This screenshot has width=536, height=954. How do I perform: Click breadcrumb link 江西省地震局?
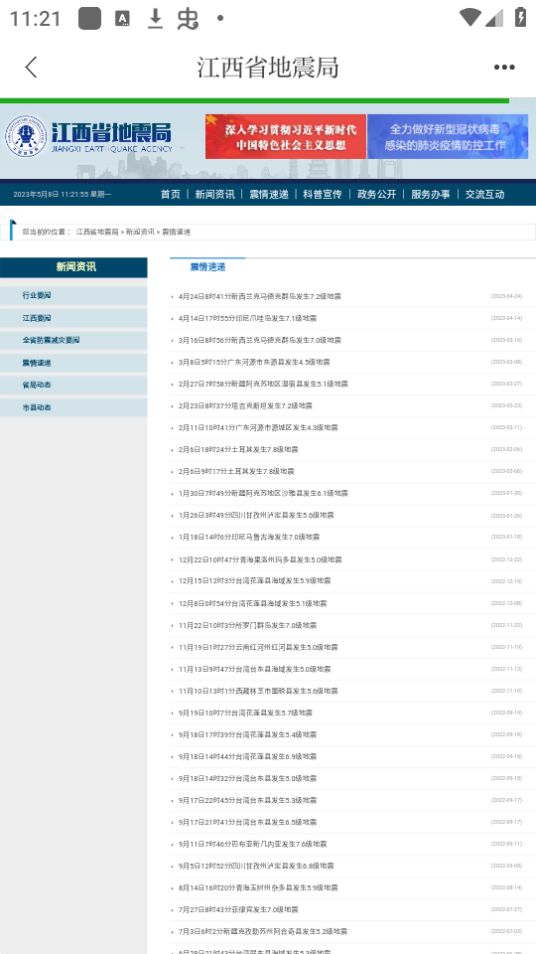pos(97,232)
